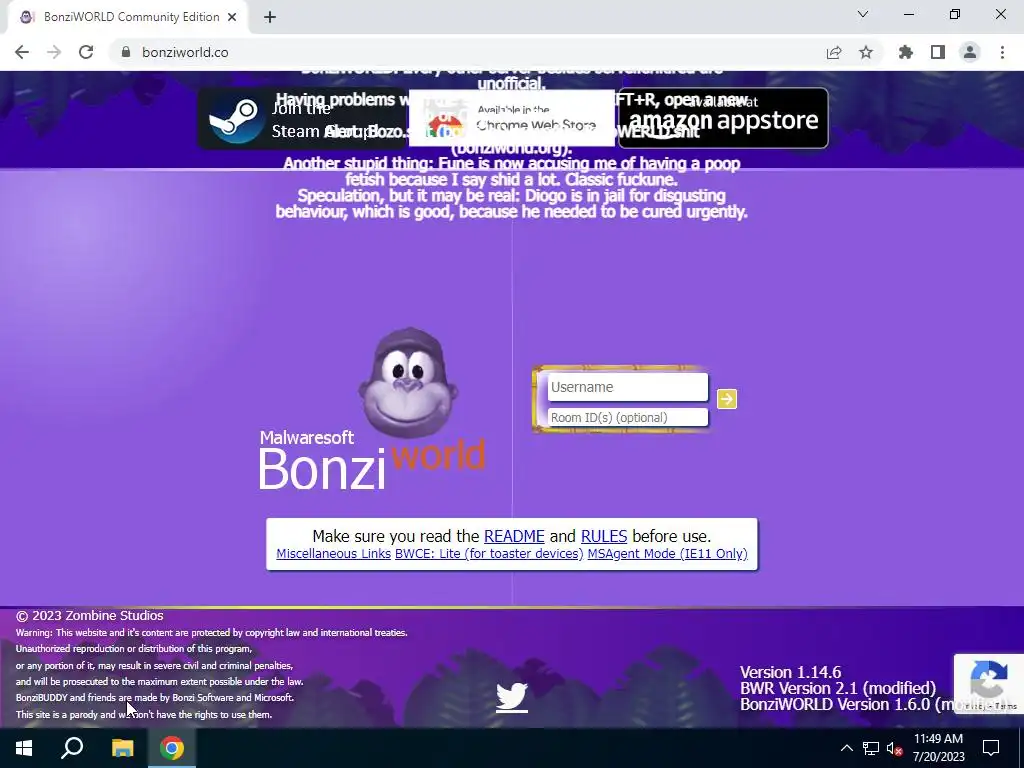Click the Username input field

pyautogui.click(x=628, y=387)
